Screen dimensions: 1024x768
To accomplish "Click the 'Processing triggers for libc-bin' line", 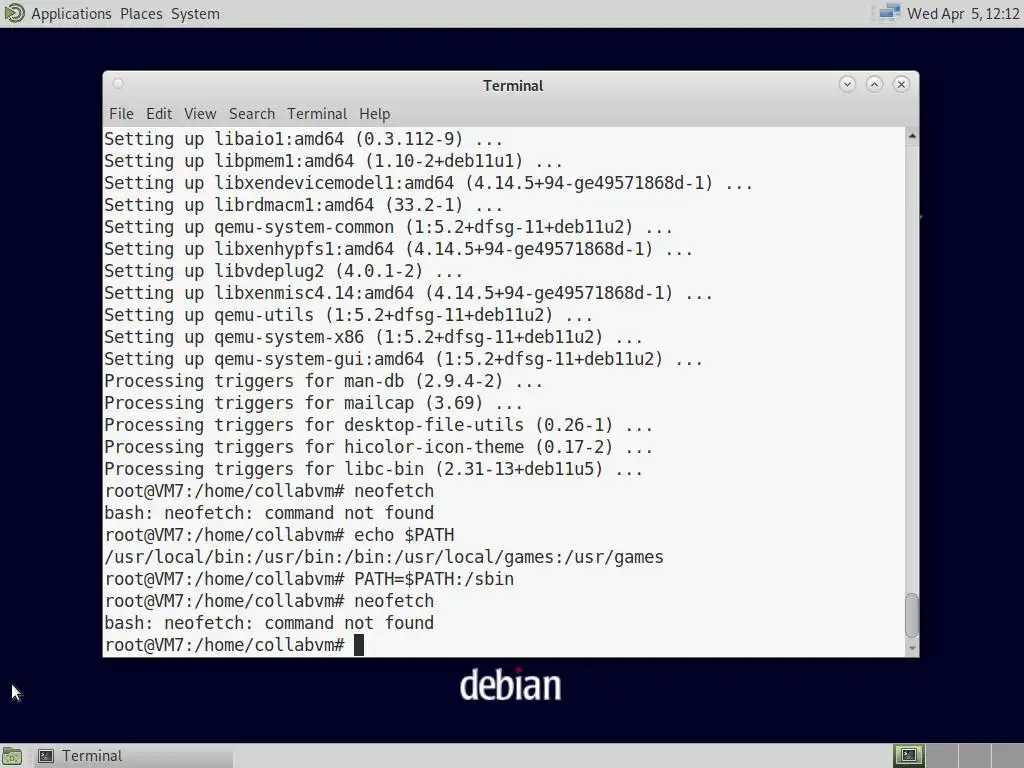I will point(374,469).
